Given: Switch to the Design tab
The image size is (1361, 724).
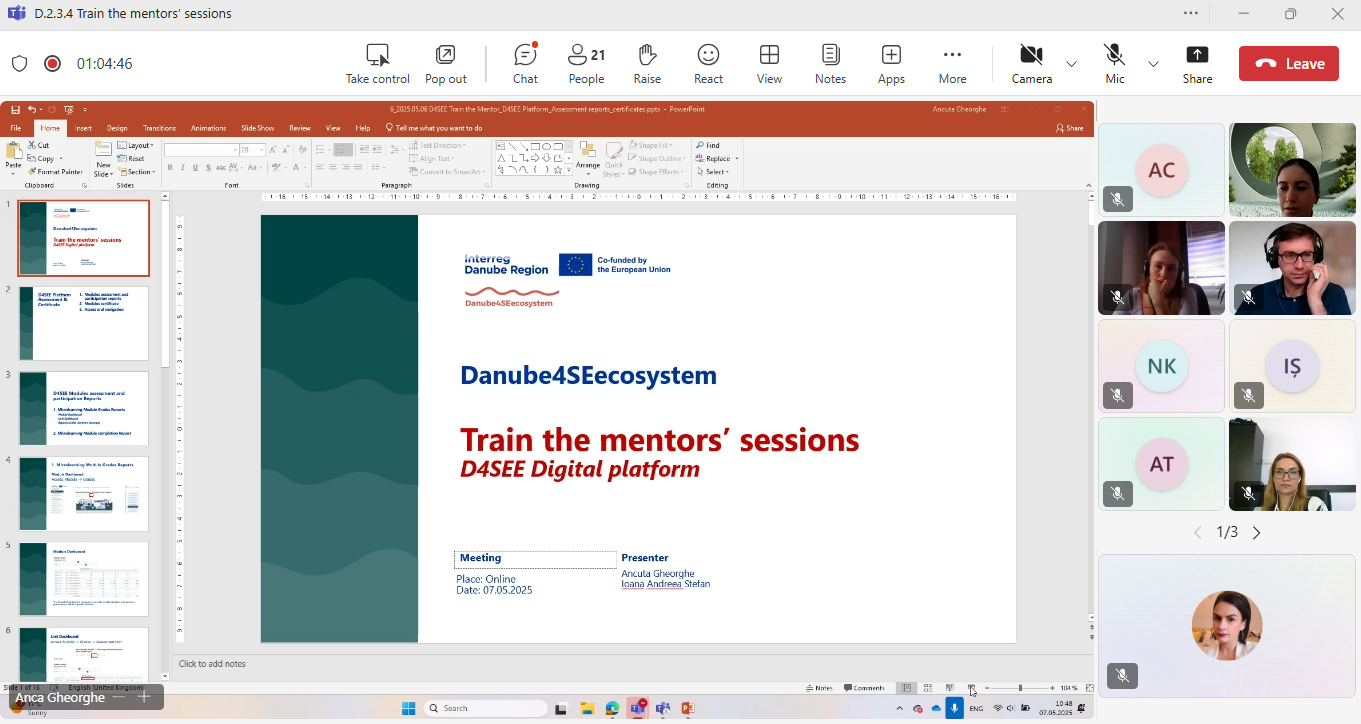Looking at the screenshot, I should (x=117, y=128).
